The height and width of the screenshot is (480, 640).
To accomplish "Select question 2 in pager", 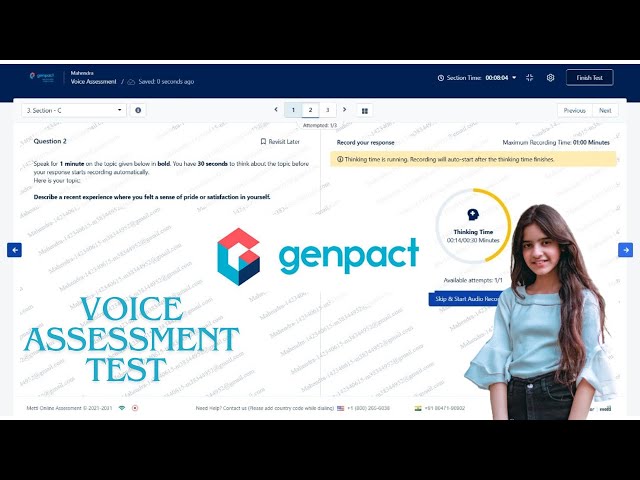I will coord(310,110).
